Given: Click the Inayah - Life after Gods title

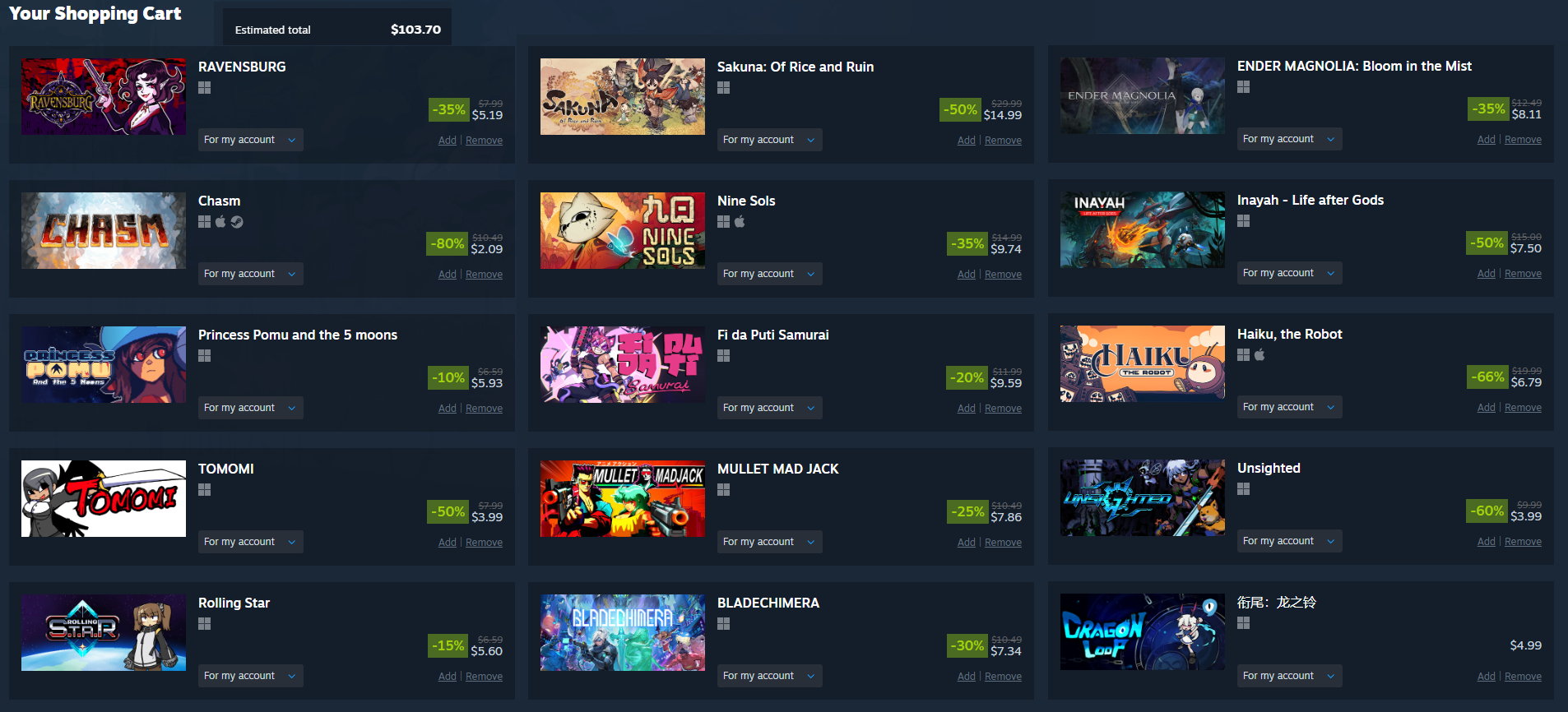Looking at the screenshot, I should click(1311, 200).
